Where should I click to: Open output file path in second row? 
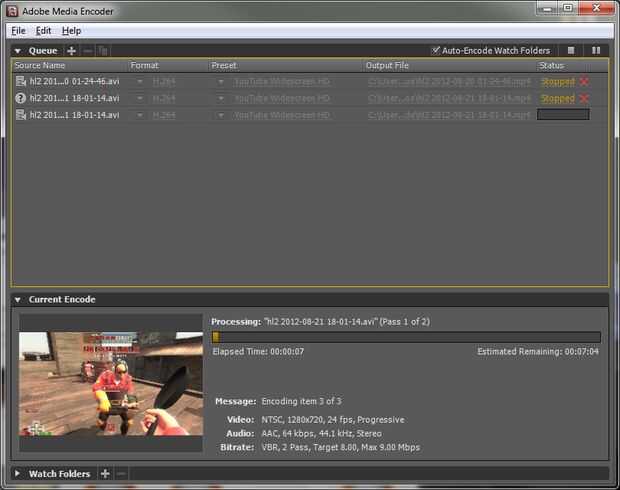(448, 98)
